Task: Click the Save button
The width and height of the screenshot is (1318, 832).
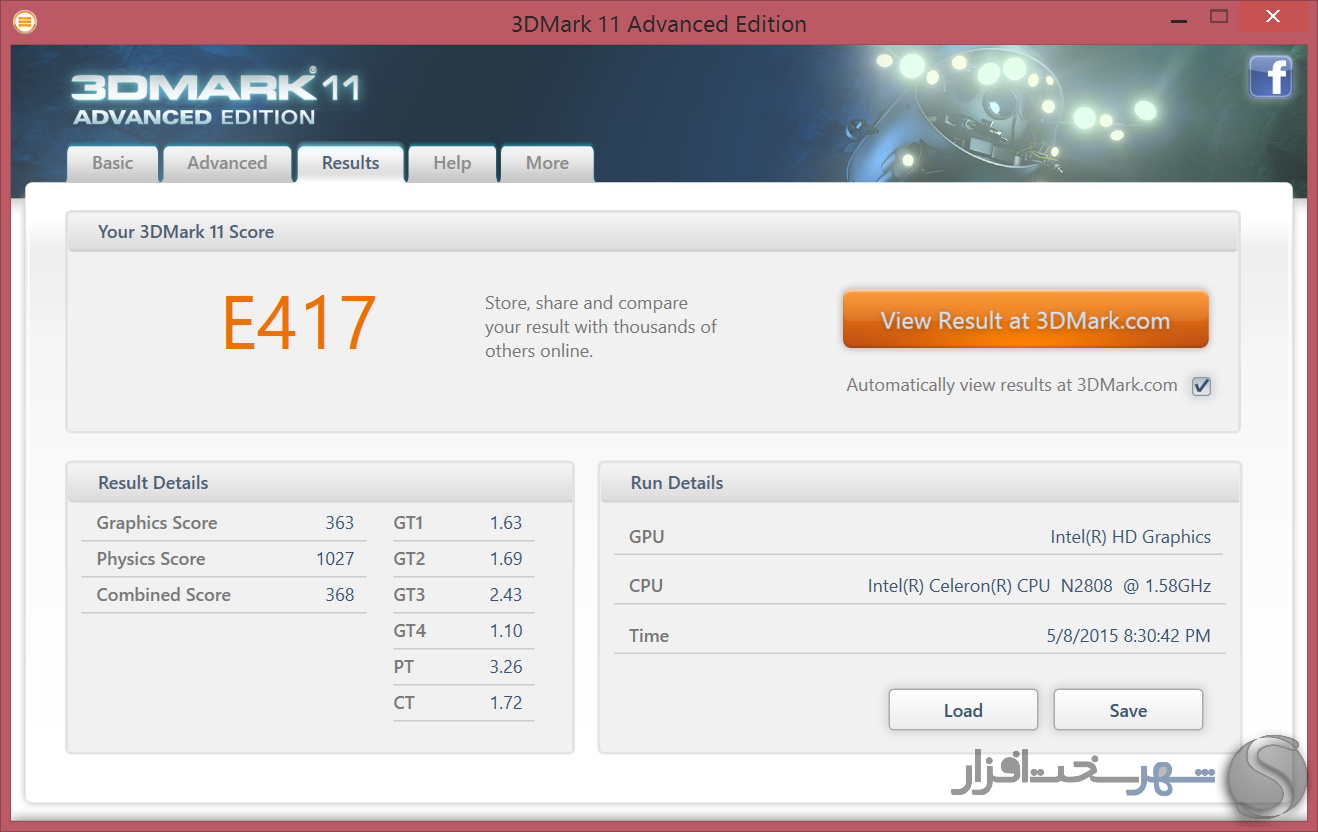Action: pos(1128,710)
